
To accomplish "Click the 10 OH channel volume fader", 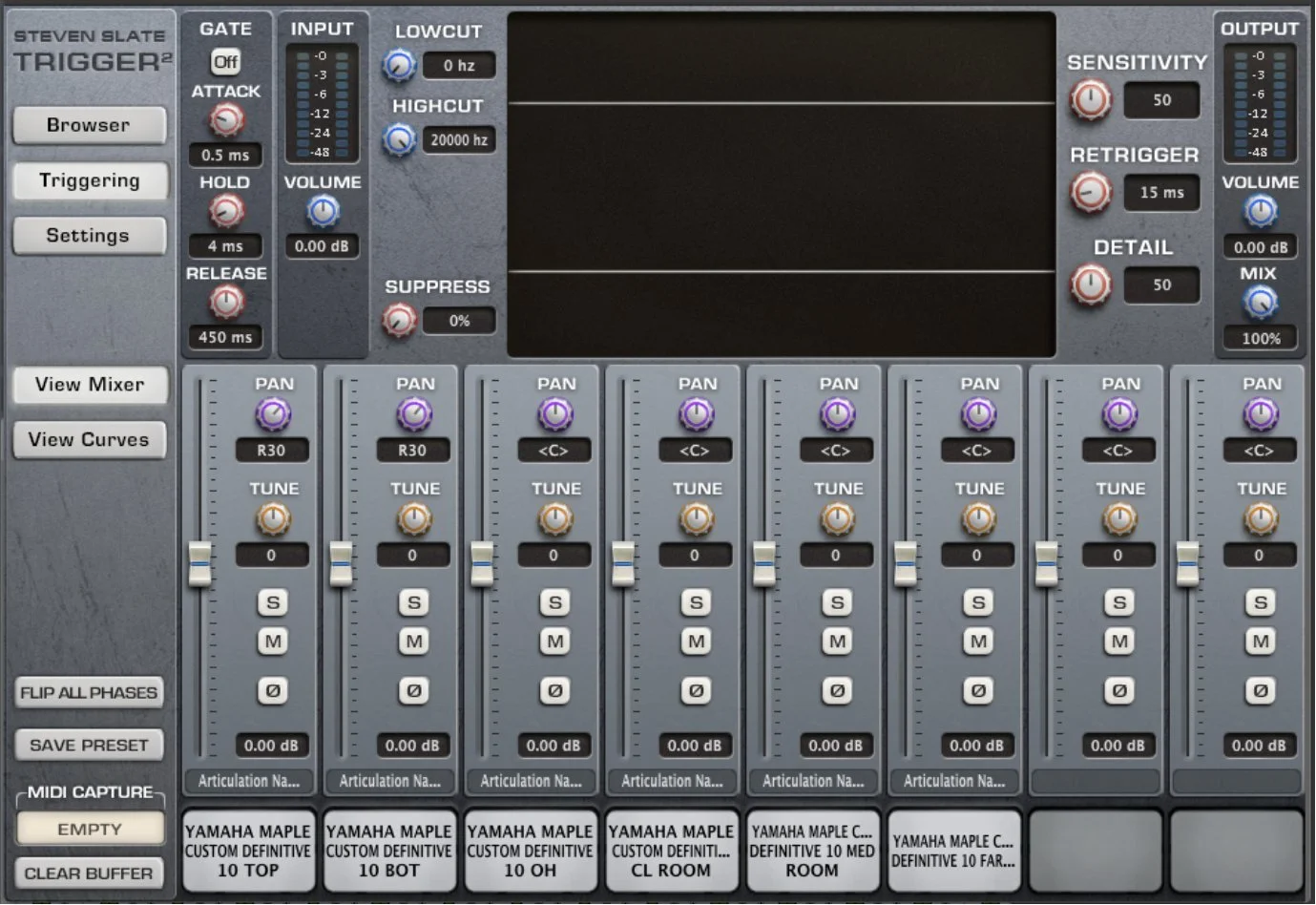I will 482,563.
